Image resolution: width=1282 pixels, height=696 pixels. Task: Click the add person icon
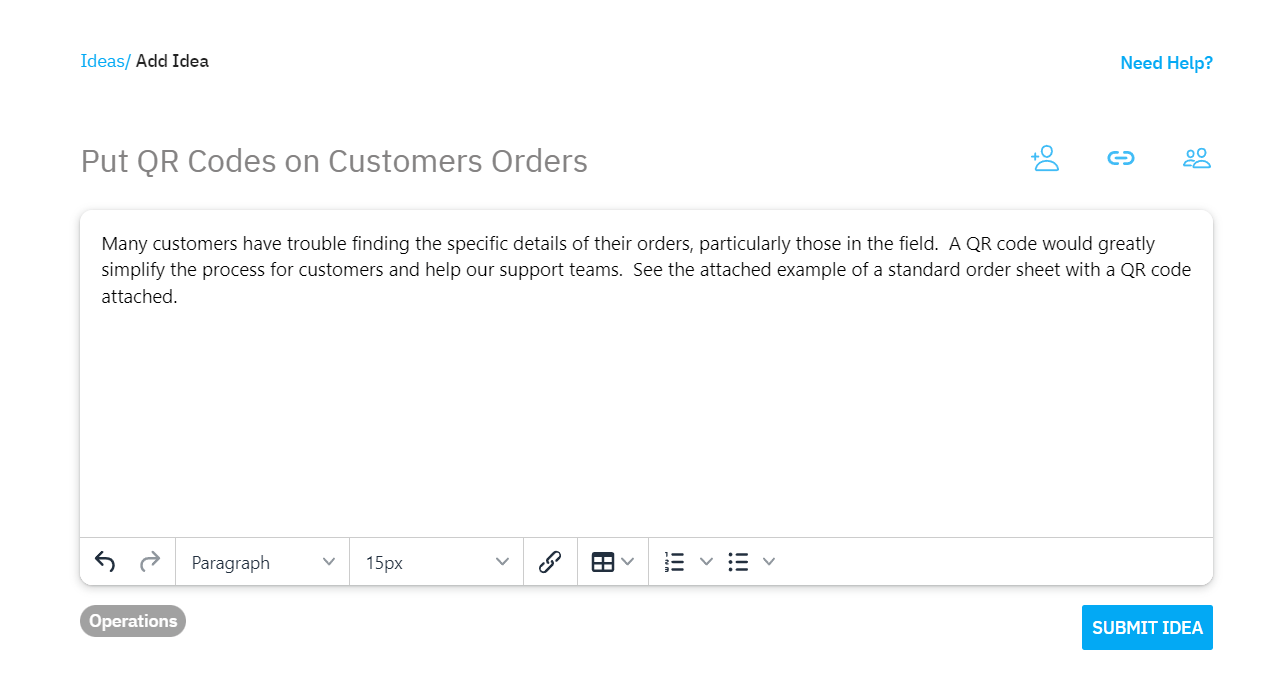point(1045,158)
